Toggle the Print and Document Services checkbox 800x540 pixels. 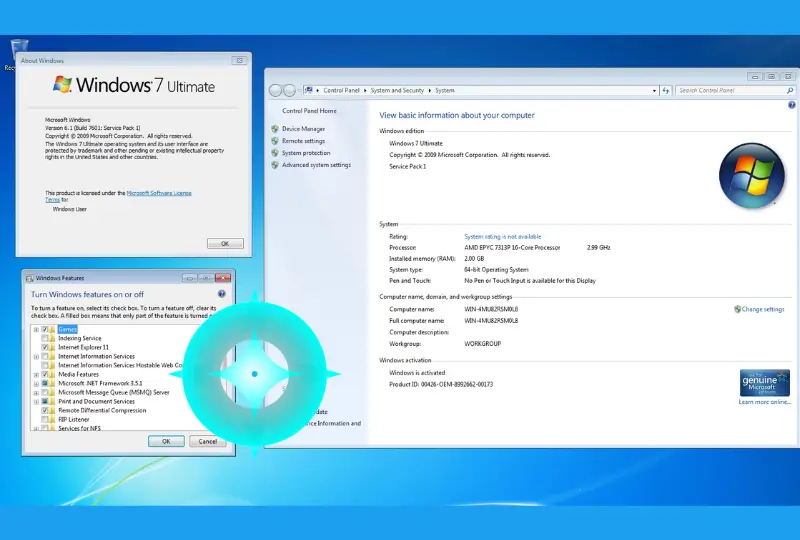coord(45,402)
